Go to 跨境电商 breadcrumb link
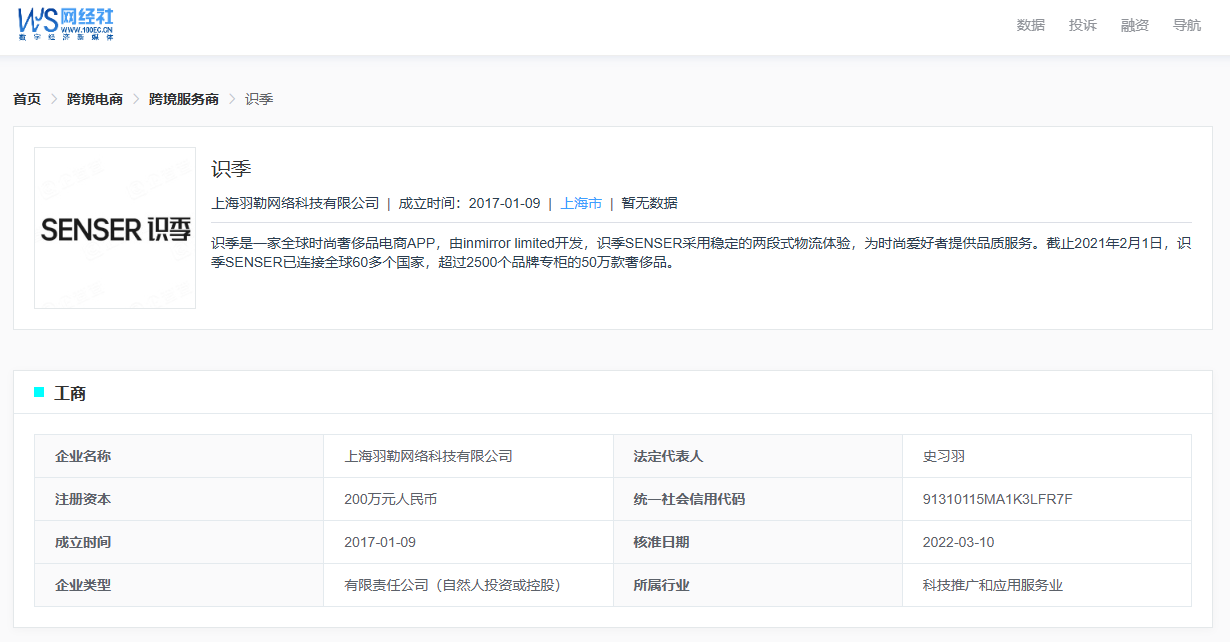 click(95, 99)
